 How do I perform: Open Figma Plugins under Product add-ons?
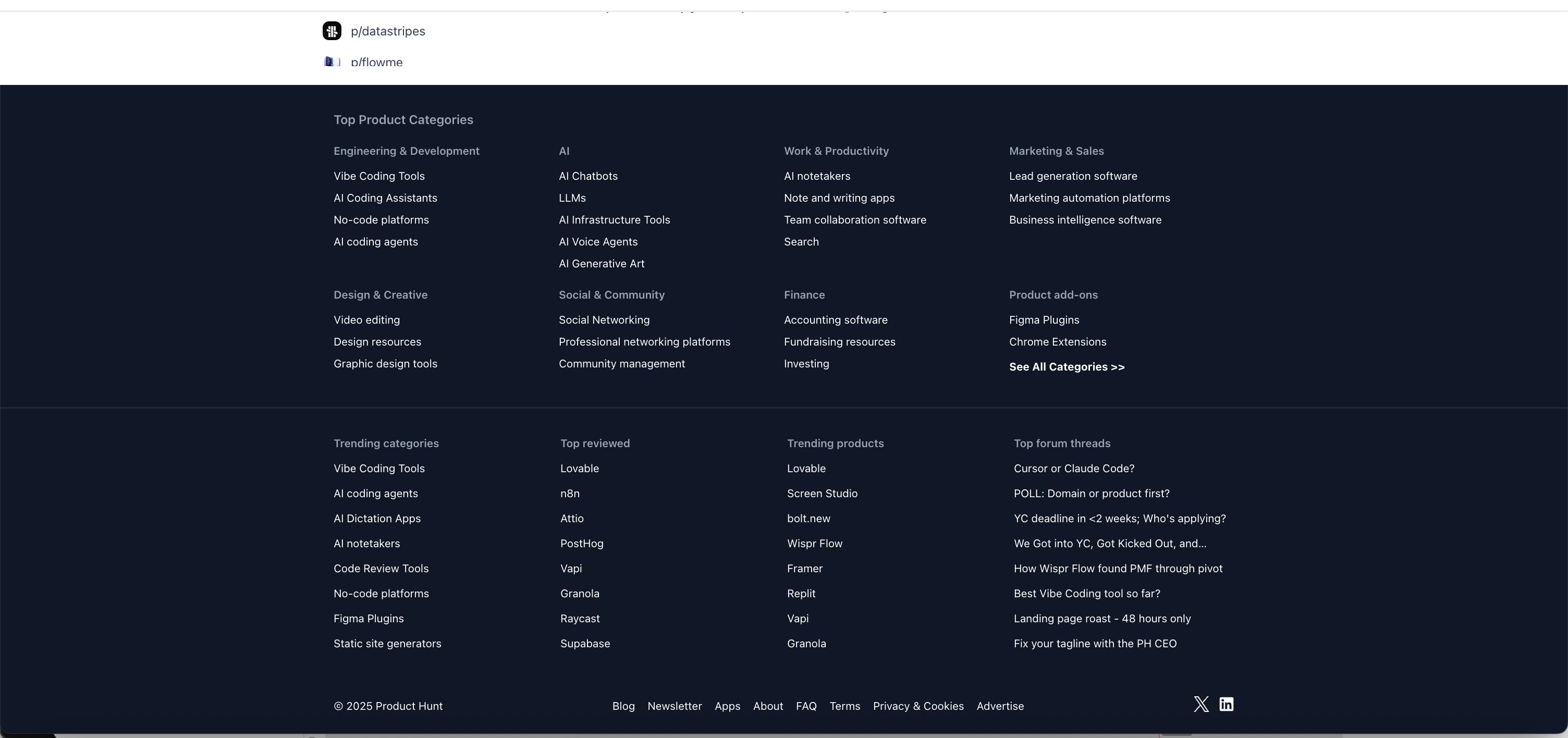pyautogui.click(x=1044, y=319)
